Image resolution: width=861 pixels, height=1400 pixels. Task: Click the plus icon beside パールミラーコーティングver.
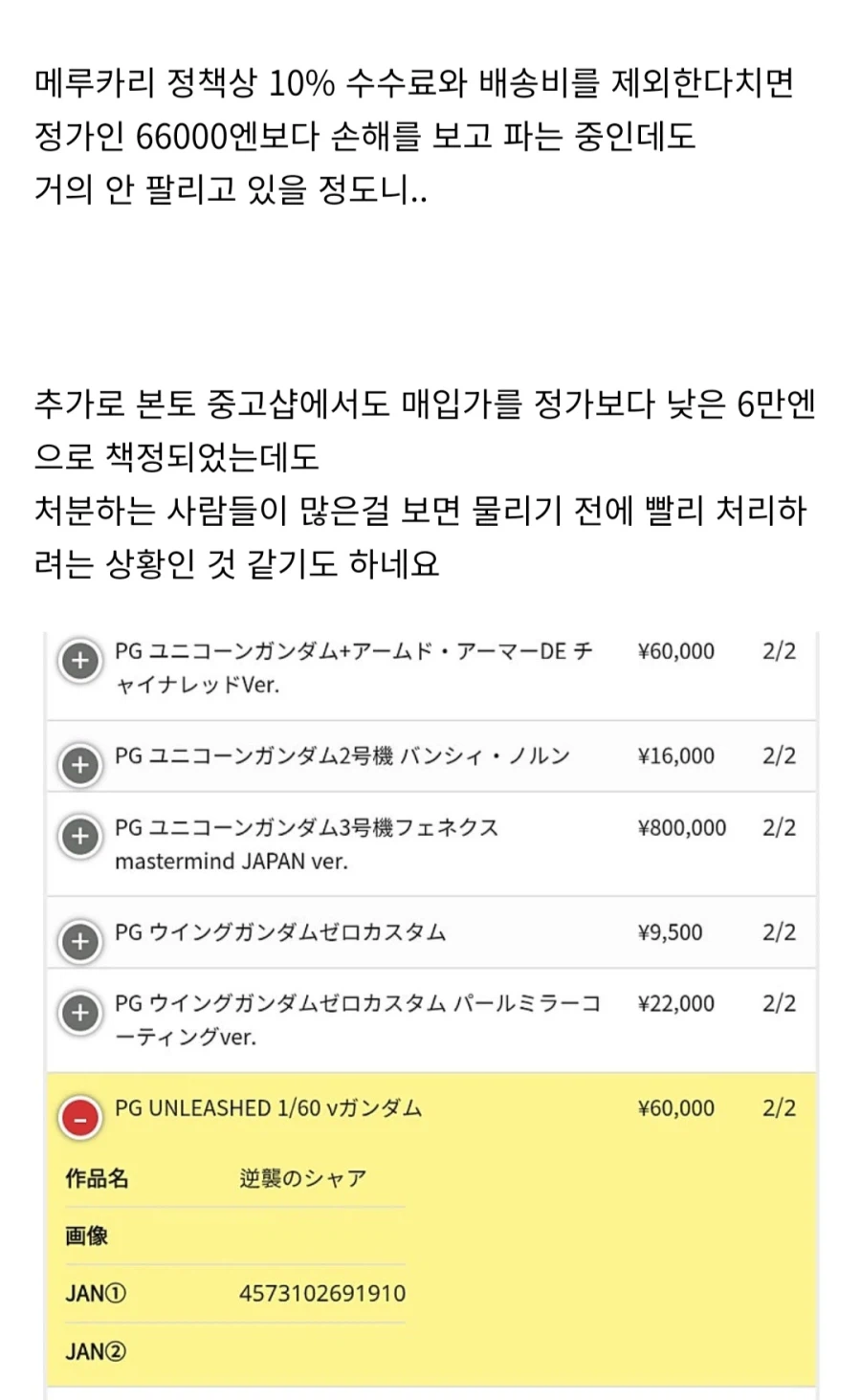pyautogui.click(x=80, y=1012)
